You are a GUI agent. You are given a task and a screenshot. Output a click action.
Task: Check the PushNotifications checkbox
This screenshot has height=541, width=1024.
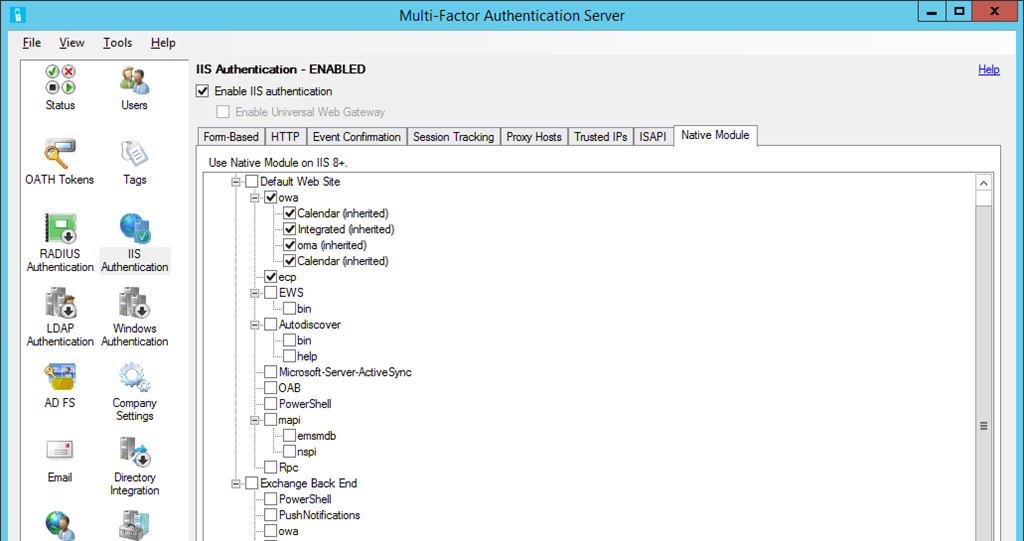[270, 516]
